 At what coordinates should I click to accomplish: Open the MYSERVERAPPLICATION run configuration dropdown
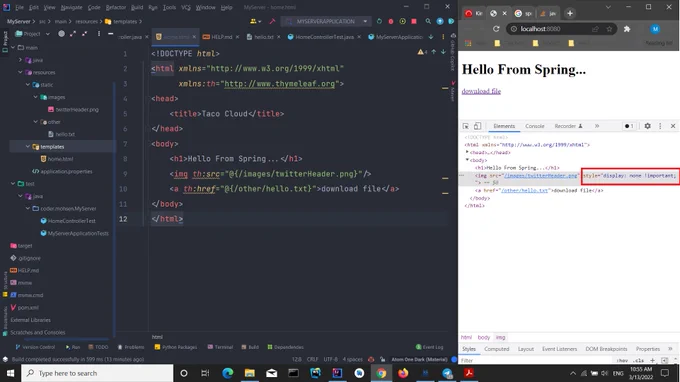(x=326, y=21)
